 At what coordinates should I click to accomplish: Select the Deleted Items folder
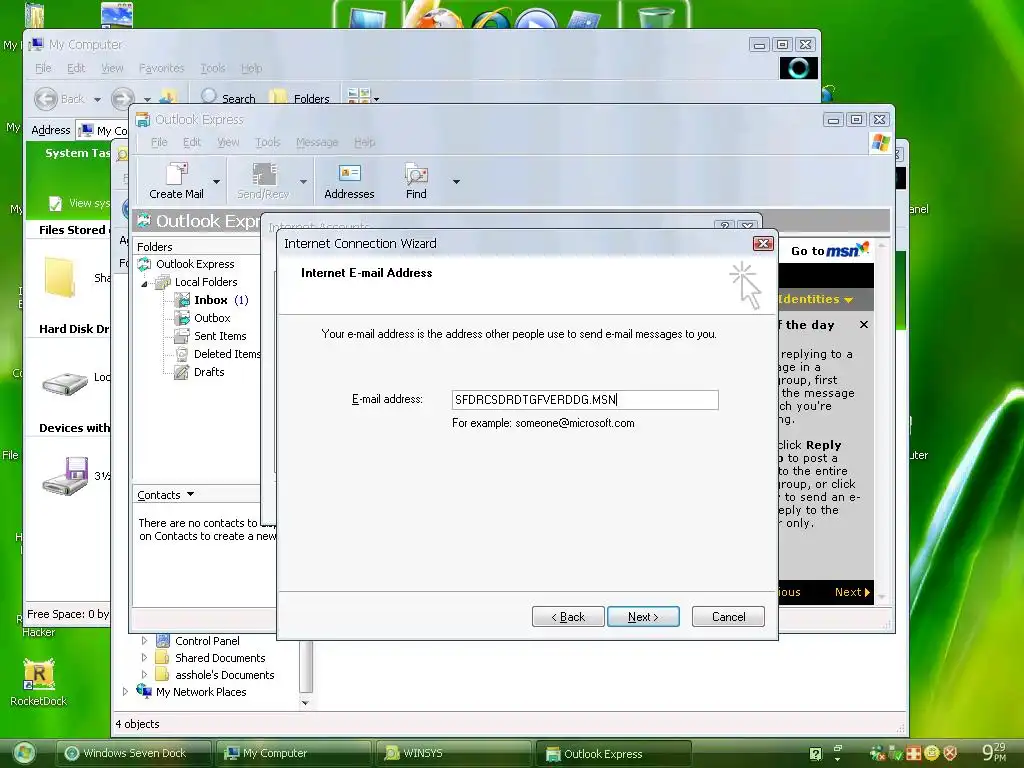[x=226, y=354]
